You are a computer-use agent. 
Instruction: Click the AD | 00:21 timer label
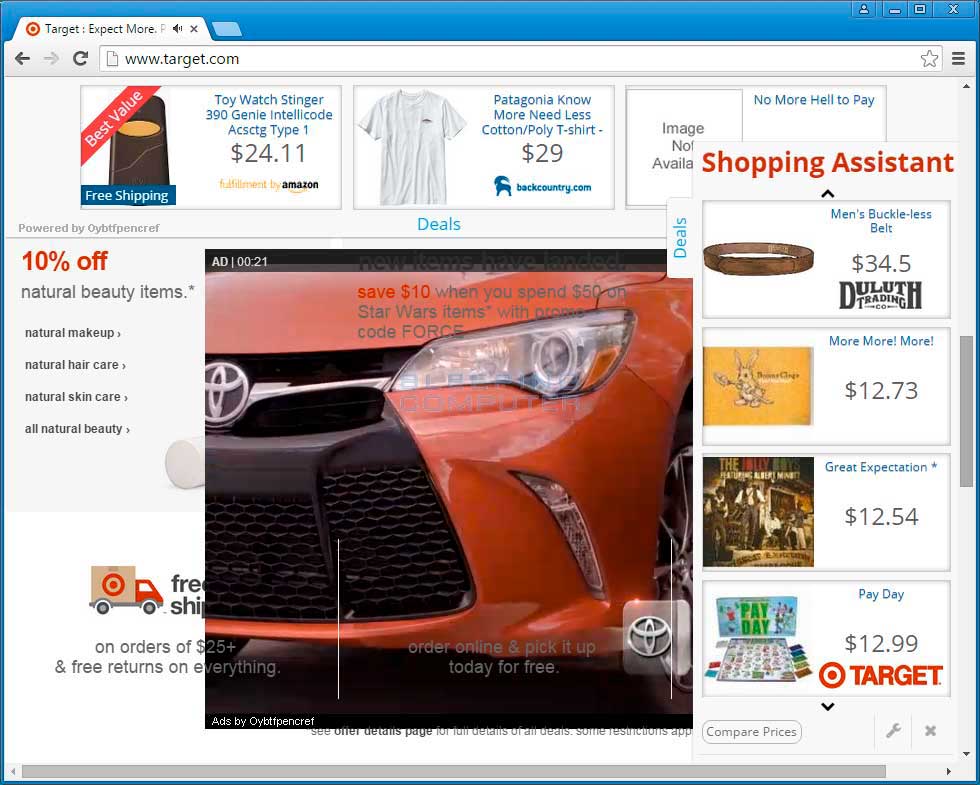[x=239, y=261]
